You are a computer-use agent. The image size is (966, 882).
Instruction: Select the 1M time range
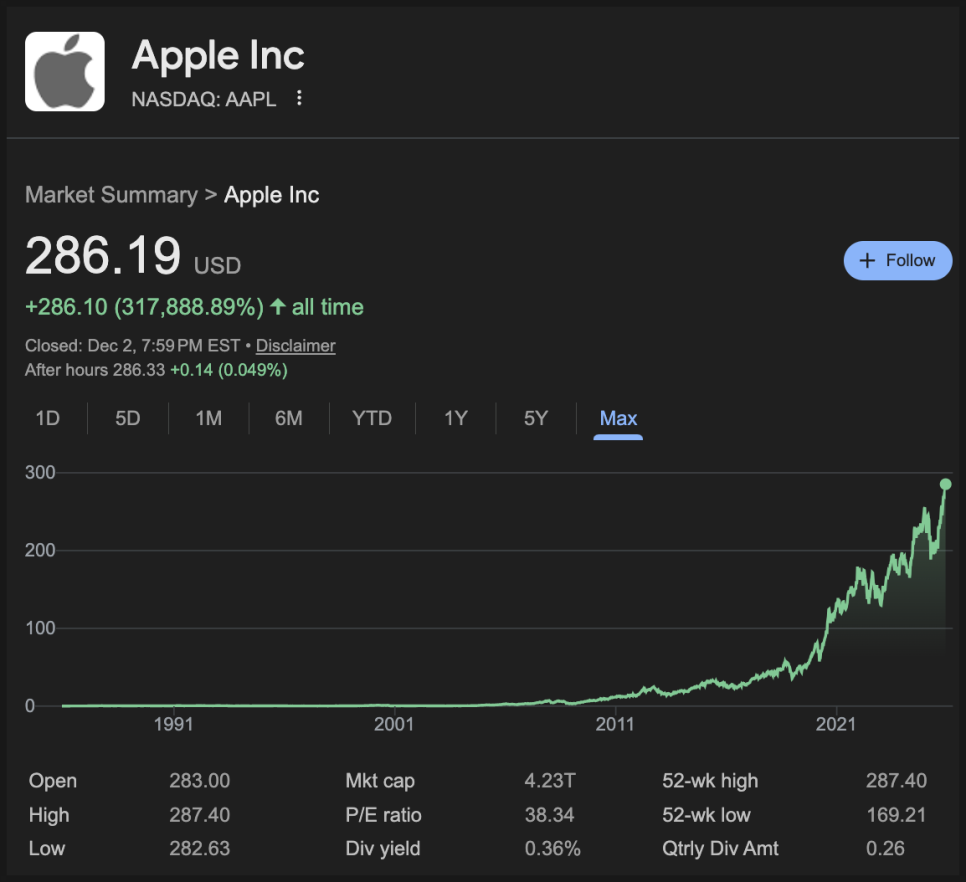point(208,418)
